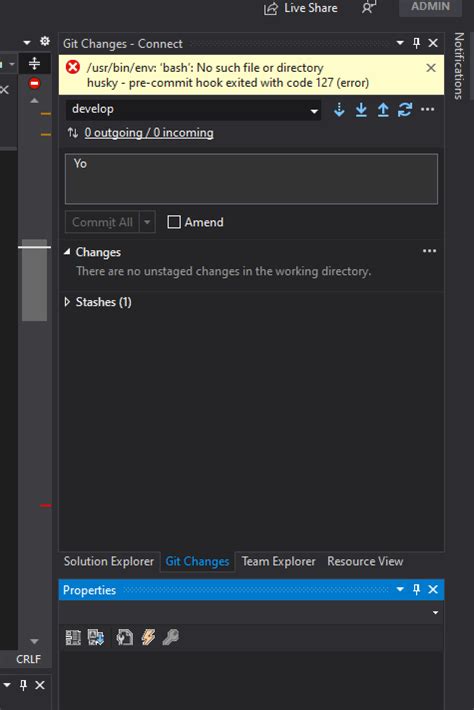Click the Categorized icon in Properties toolbar

pos(73,637)
